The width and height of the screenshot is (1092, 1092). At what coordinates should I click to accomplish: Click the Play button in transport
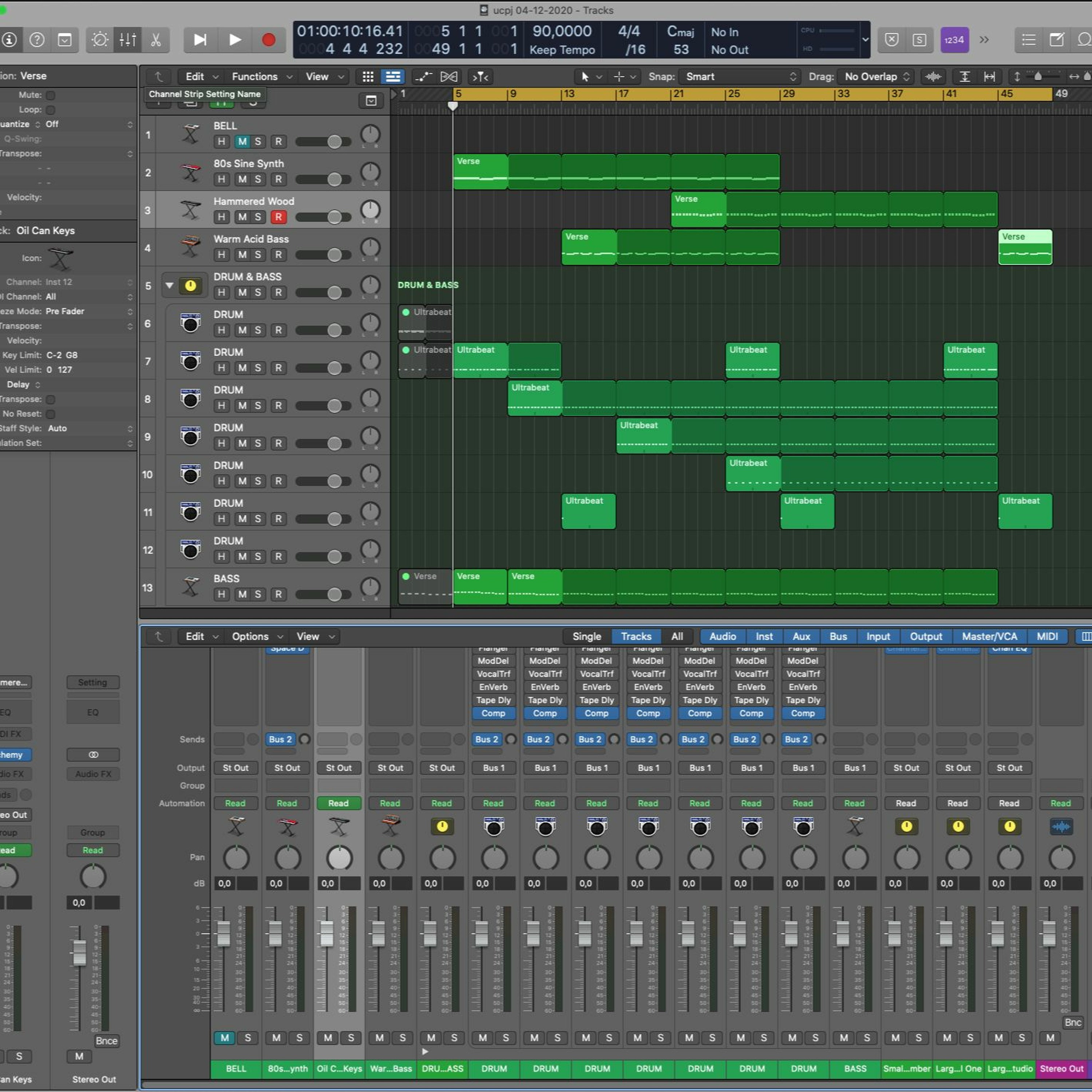234,40
